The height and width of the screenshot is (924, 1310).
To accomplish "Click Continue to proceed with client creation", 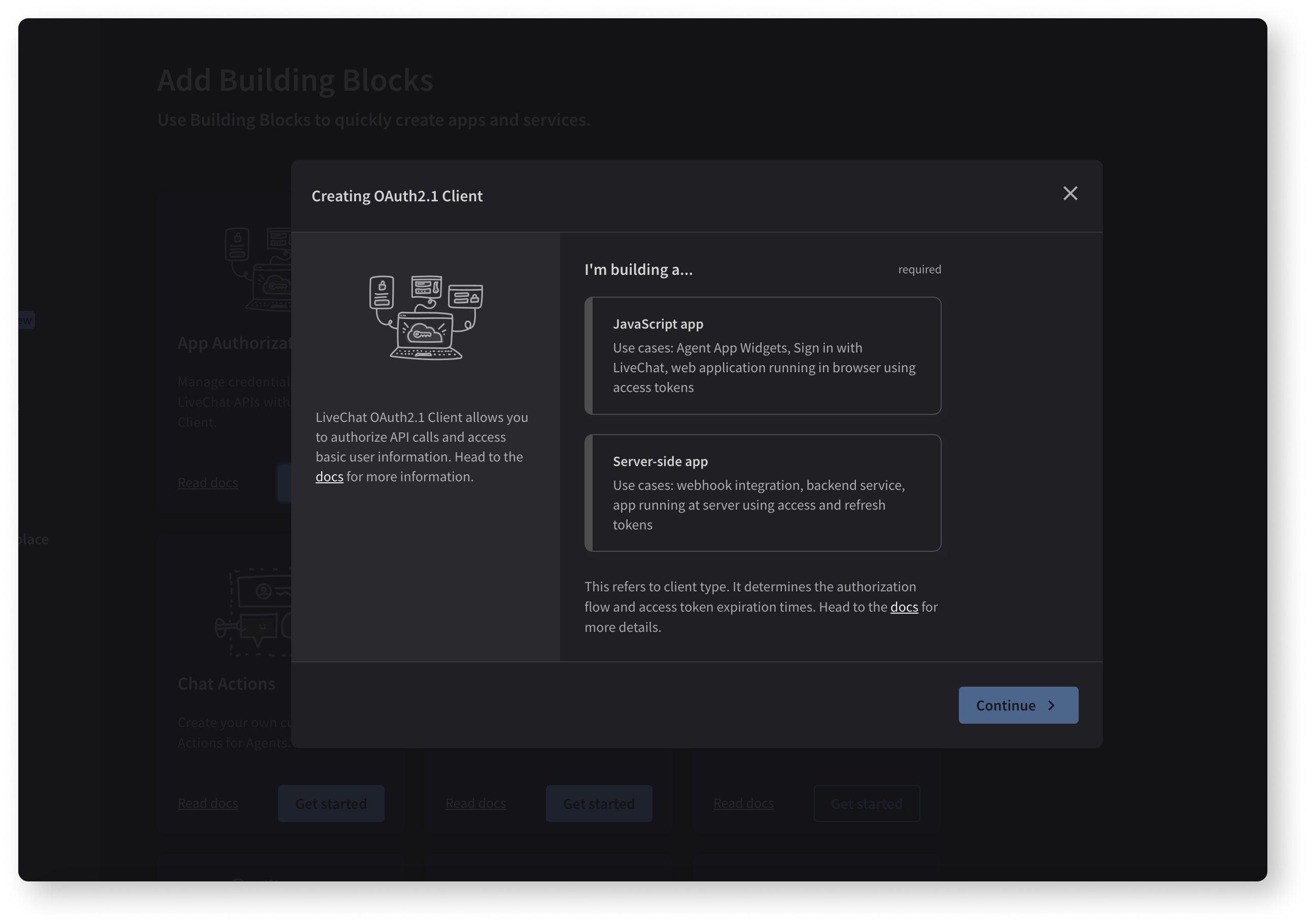I will pyautogui.click(x=1018, y=705).
